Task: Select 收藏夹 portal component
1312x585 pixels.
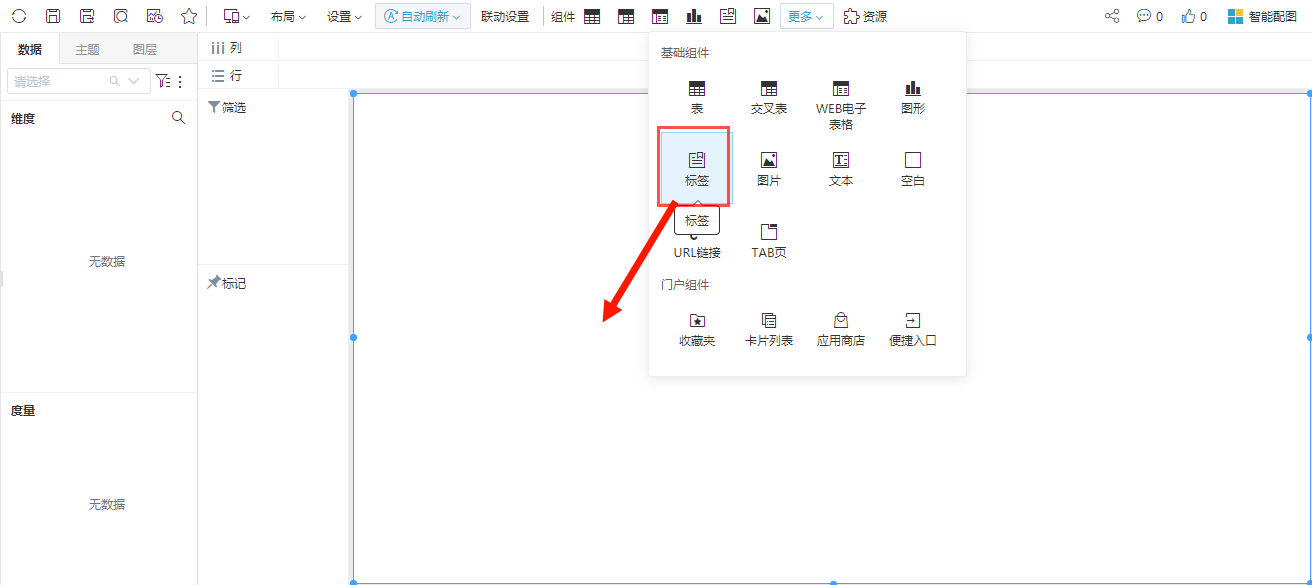Action: click(697, 329)
